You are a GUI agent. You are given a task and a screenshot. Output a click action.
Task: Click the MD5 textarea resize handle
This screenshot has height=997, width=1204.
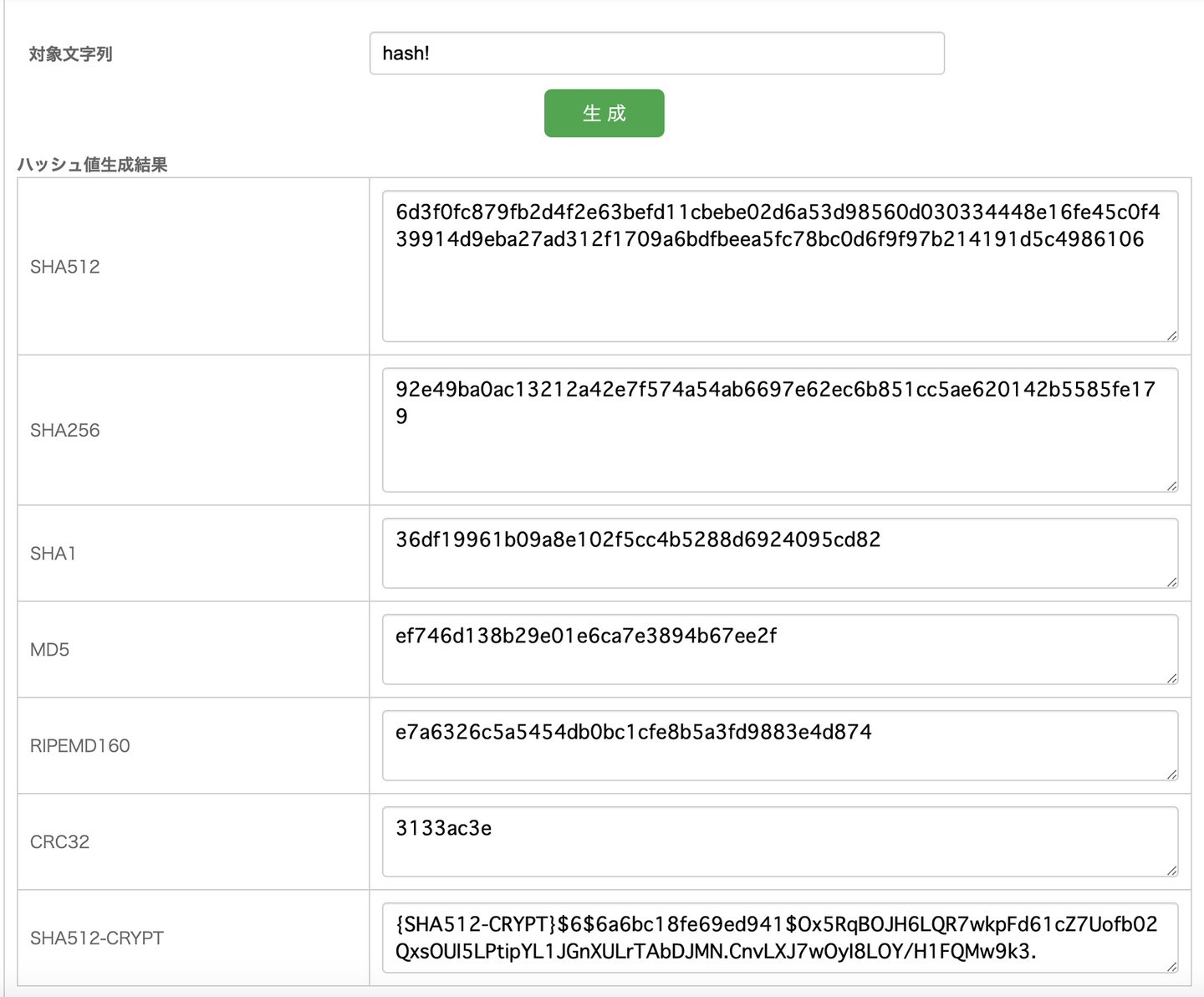pos(1172,678)
